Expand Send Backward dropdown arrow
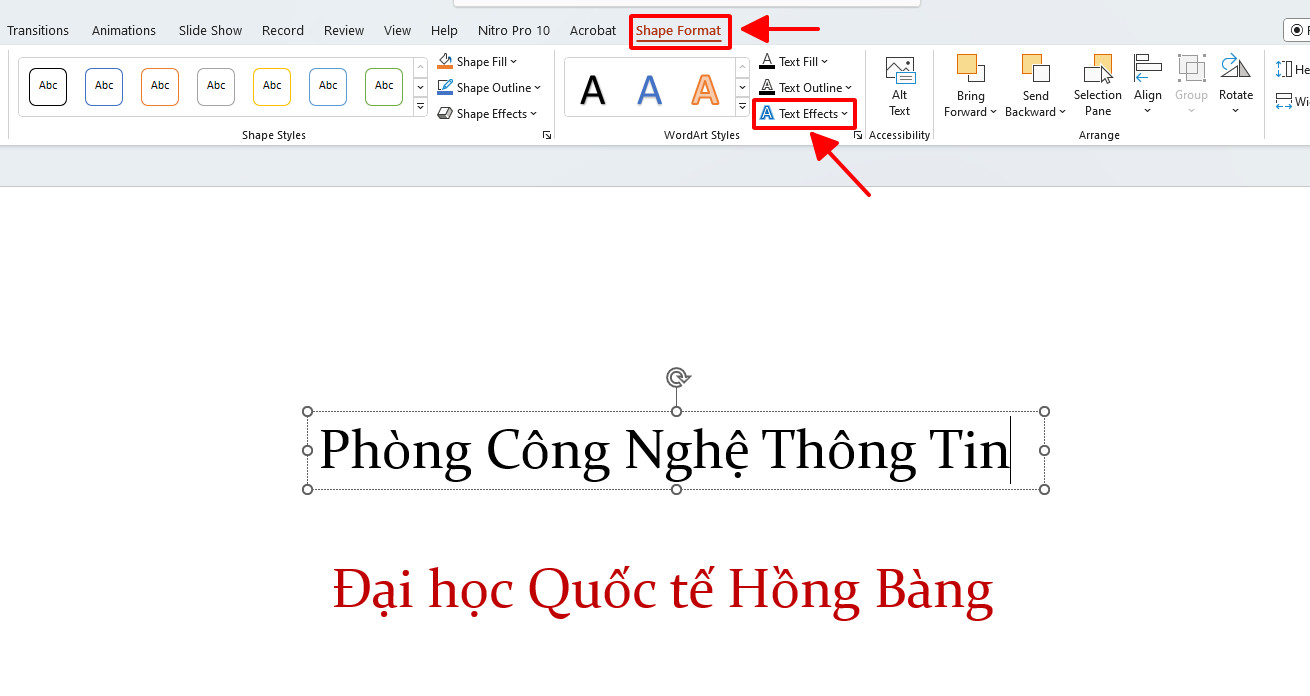This screenshot has width=1310, height=696. (x=1063, y=112)
